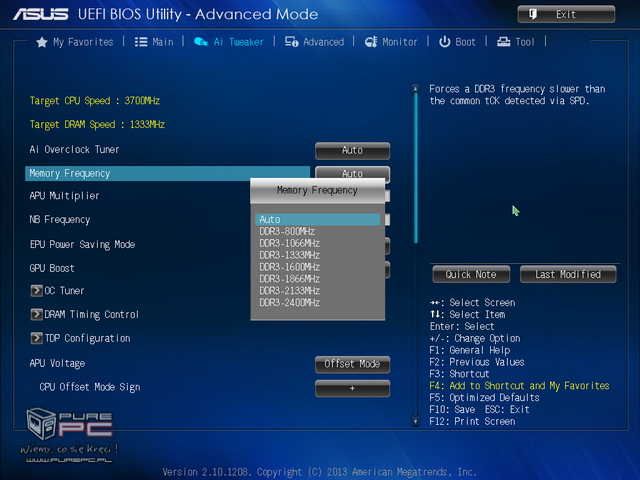640x480 pixels.
Task: Select the Ai Overclock Tuner setting
Action: (x=74, y=150)
